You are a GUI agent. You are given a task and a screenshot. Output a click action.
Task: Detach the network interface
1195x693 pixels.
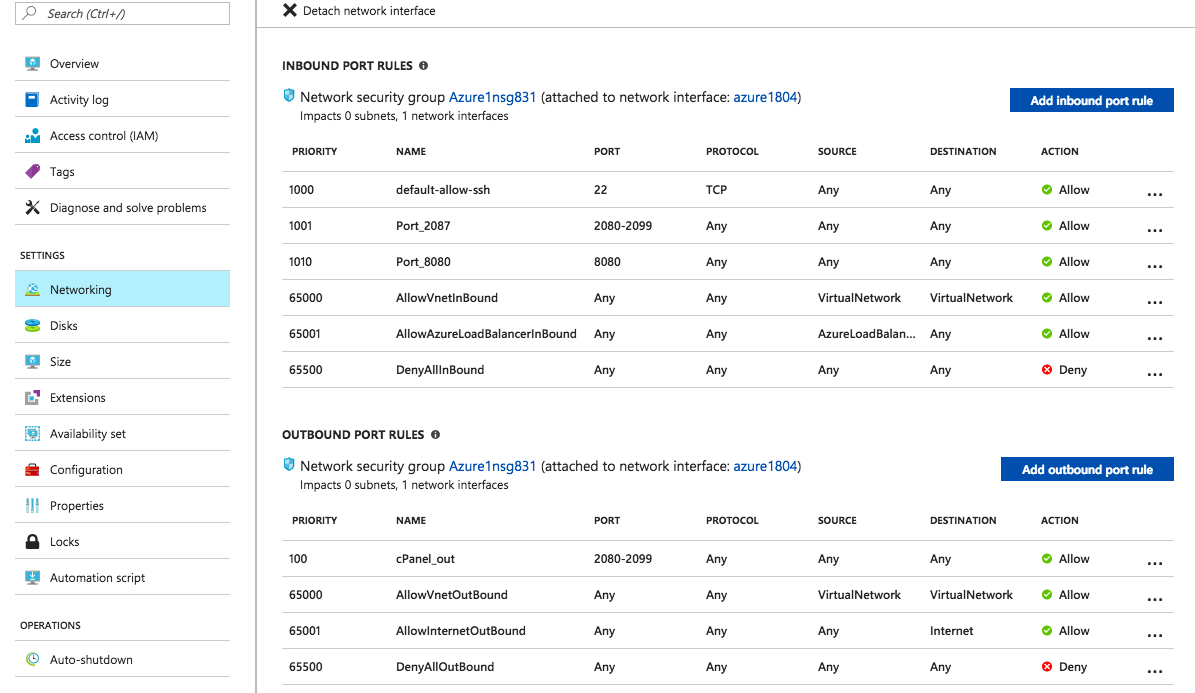[x=360, y=11]
